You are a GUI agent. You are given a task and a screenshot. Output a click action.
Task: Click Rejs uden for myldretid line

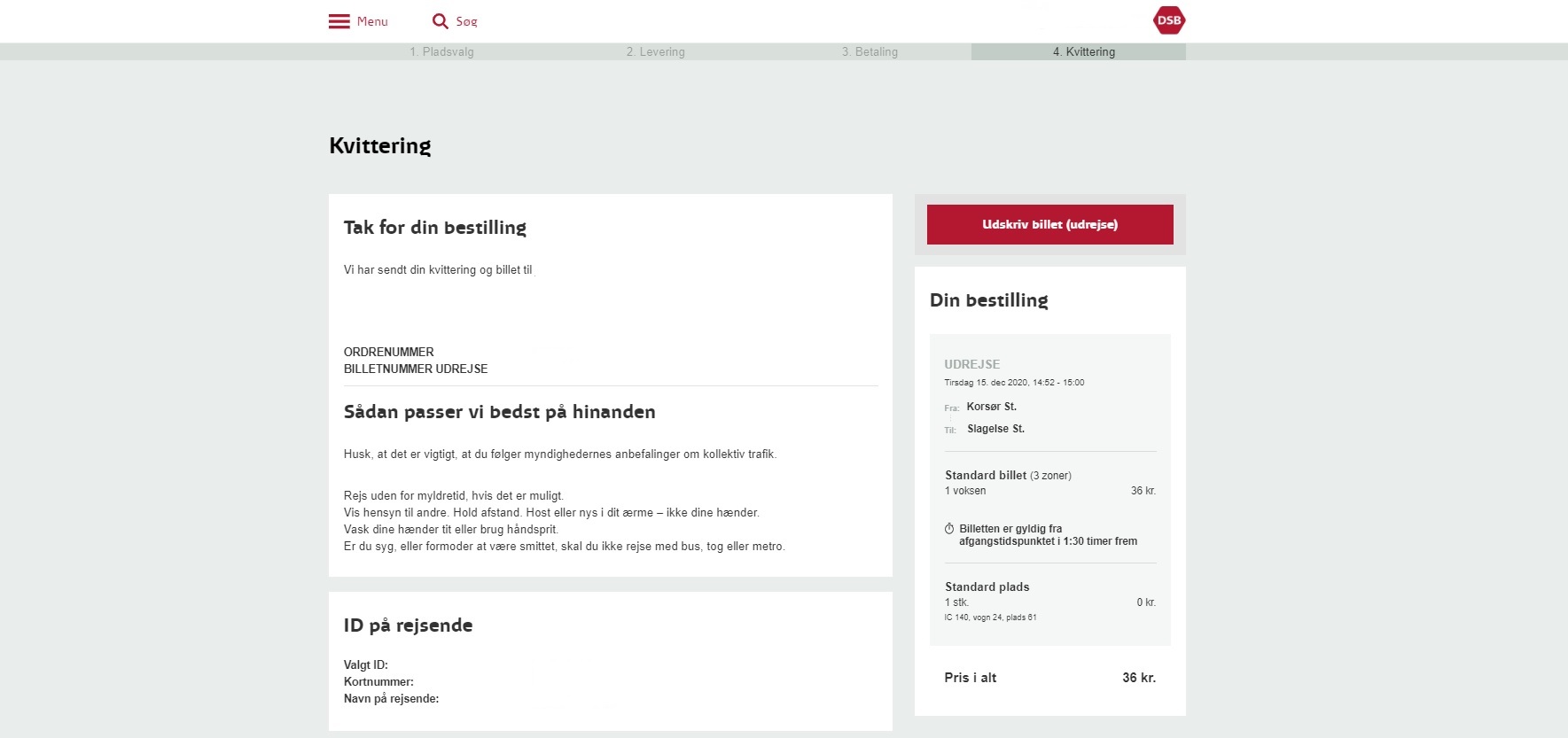pyautogui.click(x=453, y=496)
